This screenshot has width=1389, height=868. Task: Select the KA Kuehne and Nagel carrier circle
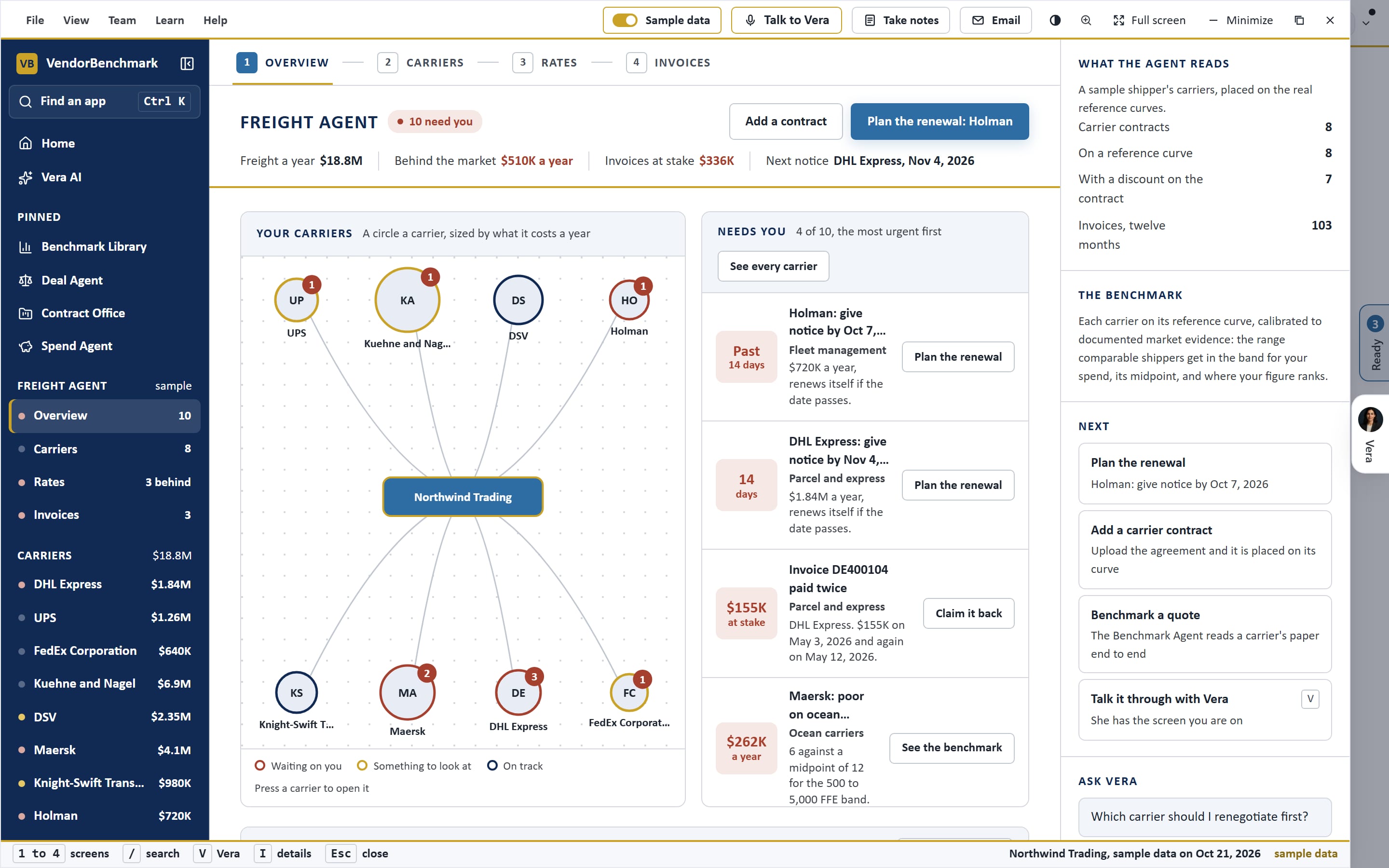(x=408, y=300)
